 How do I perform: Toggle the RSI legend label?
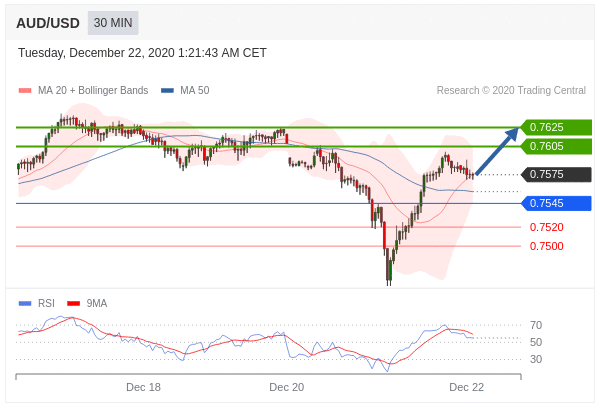click(x=46, y=303)
